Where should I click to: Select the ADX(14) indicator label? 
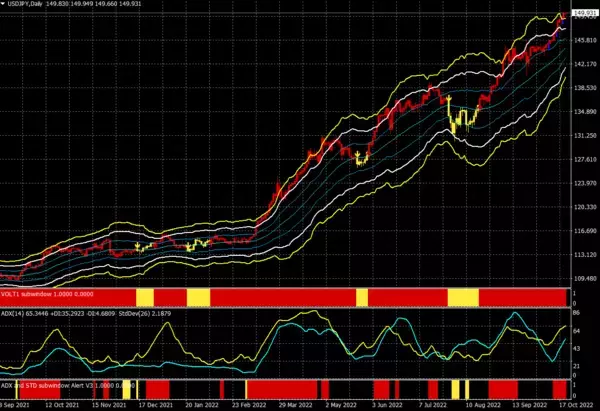(x=22, y=313)
